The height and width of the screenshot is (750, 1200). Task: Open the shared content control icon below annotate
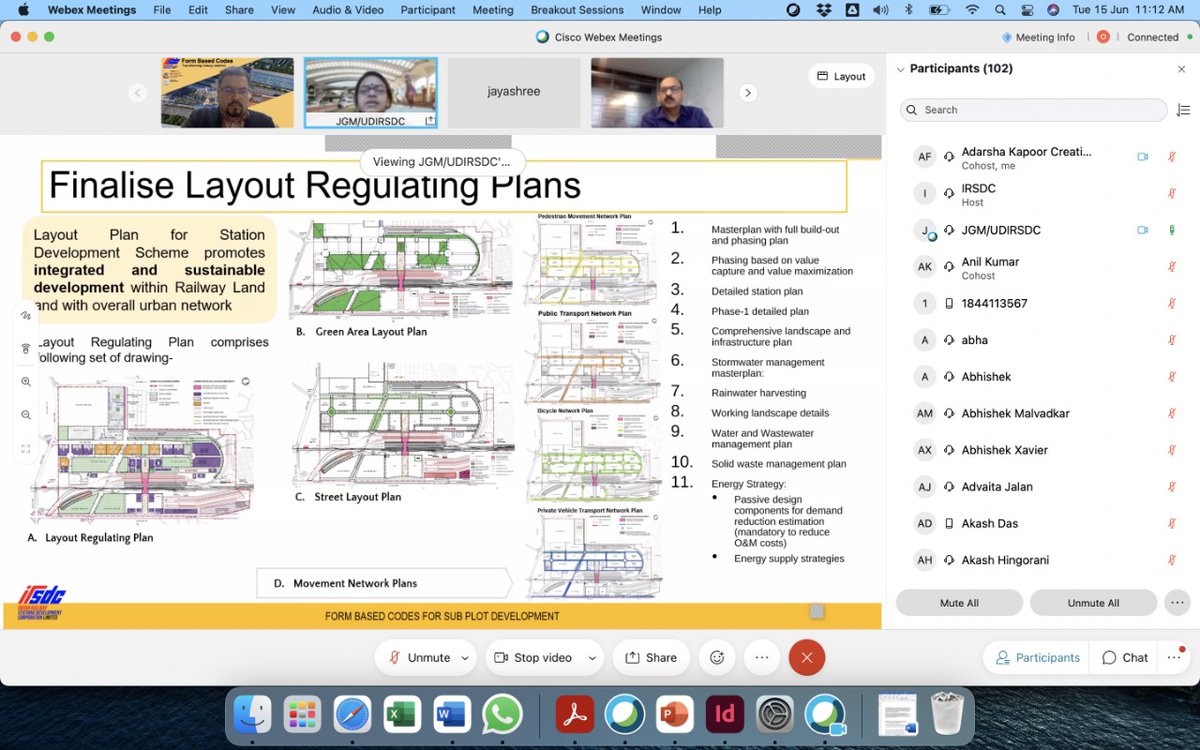(25, 348)
